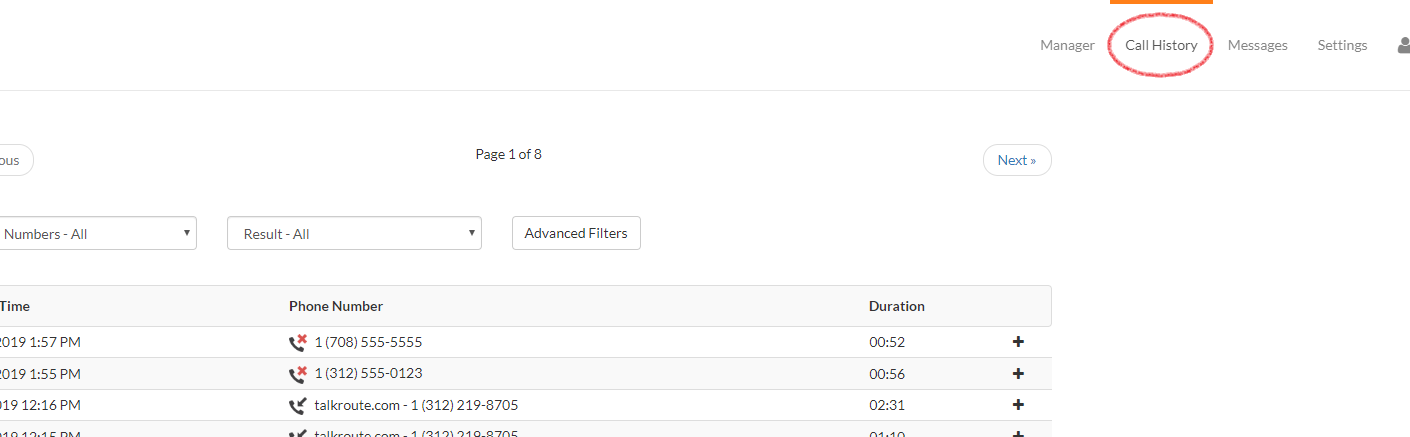Click missed-call icon beside 1 (312) 555-0123
Screen dimensions: 1410x437
pos(298,374)
